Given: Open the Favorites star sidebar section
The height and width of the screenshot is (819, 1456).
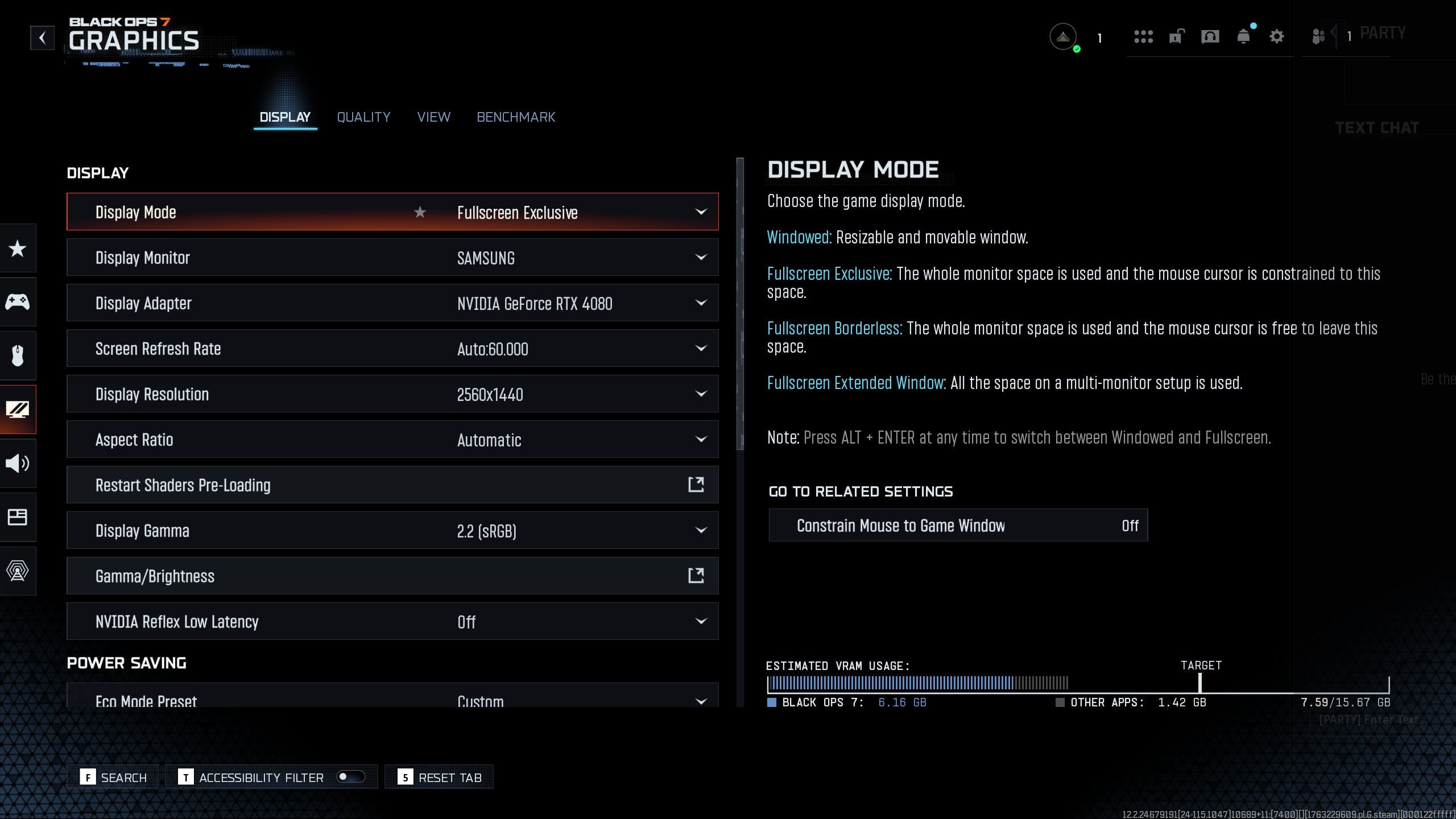Looking at the screenshot, I should pos(18,249).
